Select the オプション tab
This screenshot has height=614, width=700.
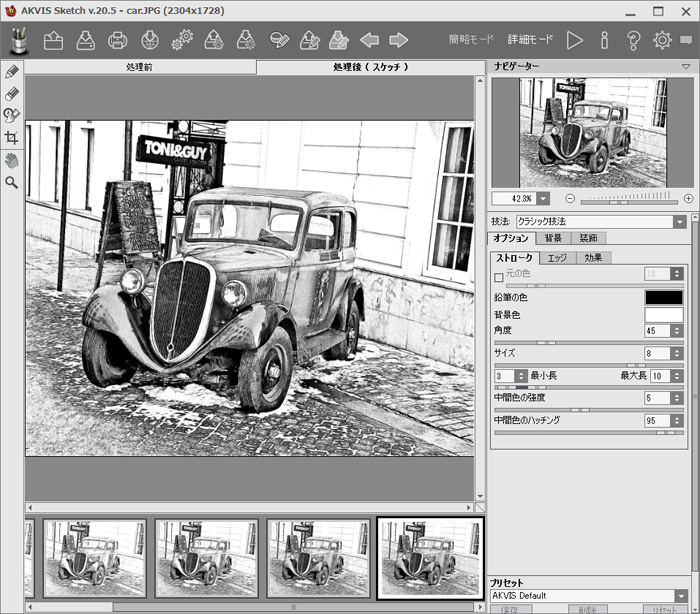[x=511, y=238]
